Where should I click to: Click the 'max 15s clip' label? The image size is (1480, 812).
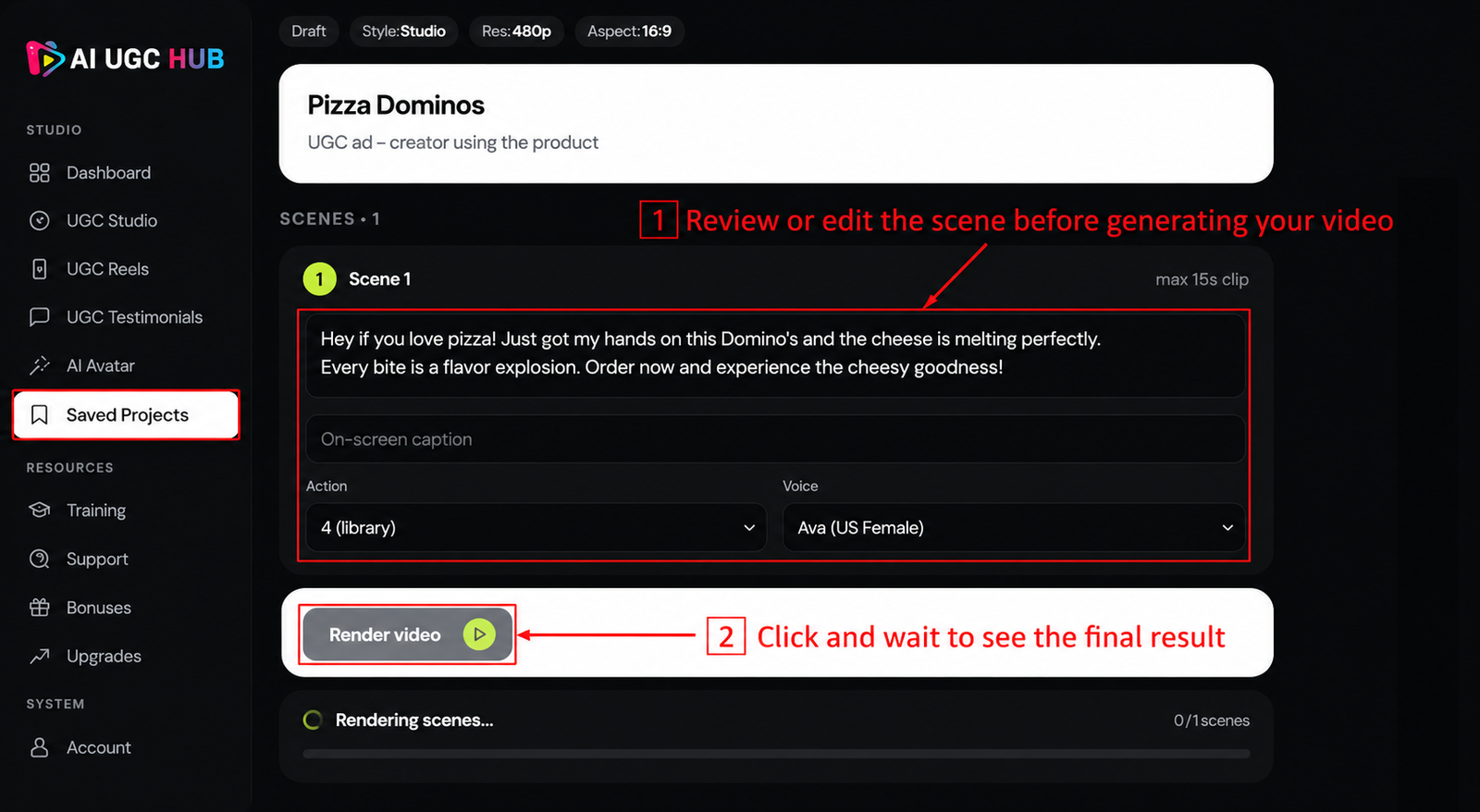1202,279
